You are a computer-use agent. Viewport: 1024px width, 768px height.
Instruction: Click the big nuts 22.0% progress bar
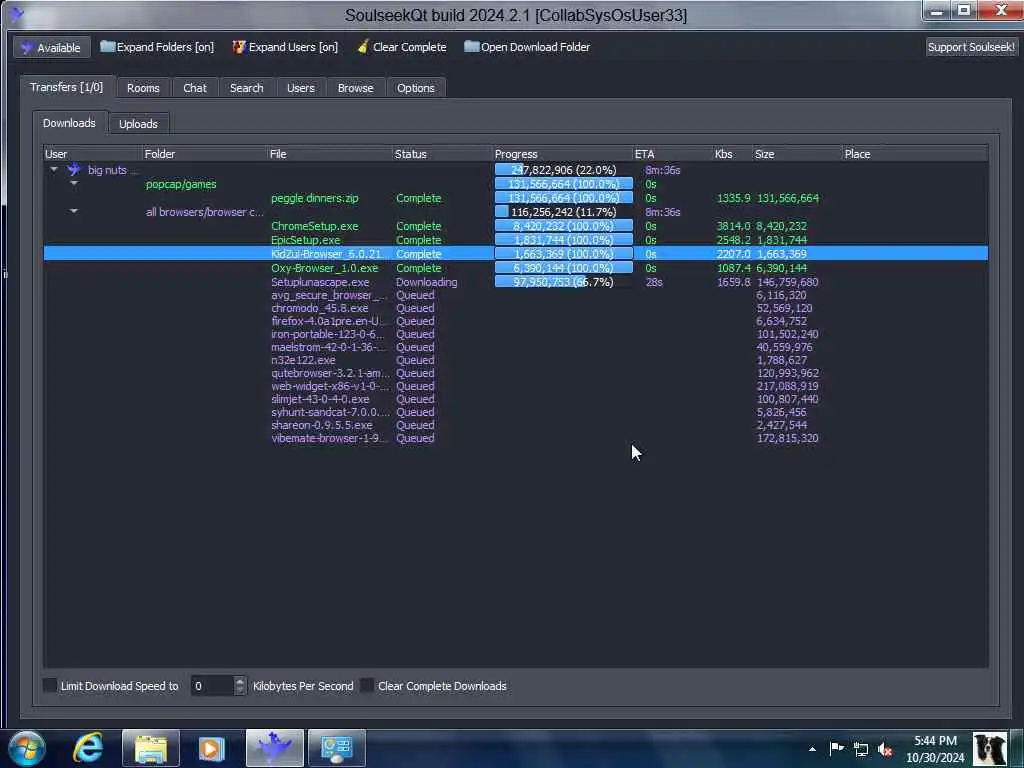(564, 170)
